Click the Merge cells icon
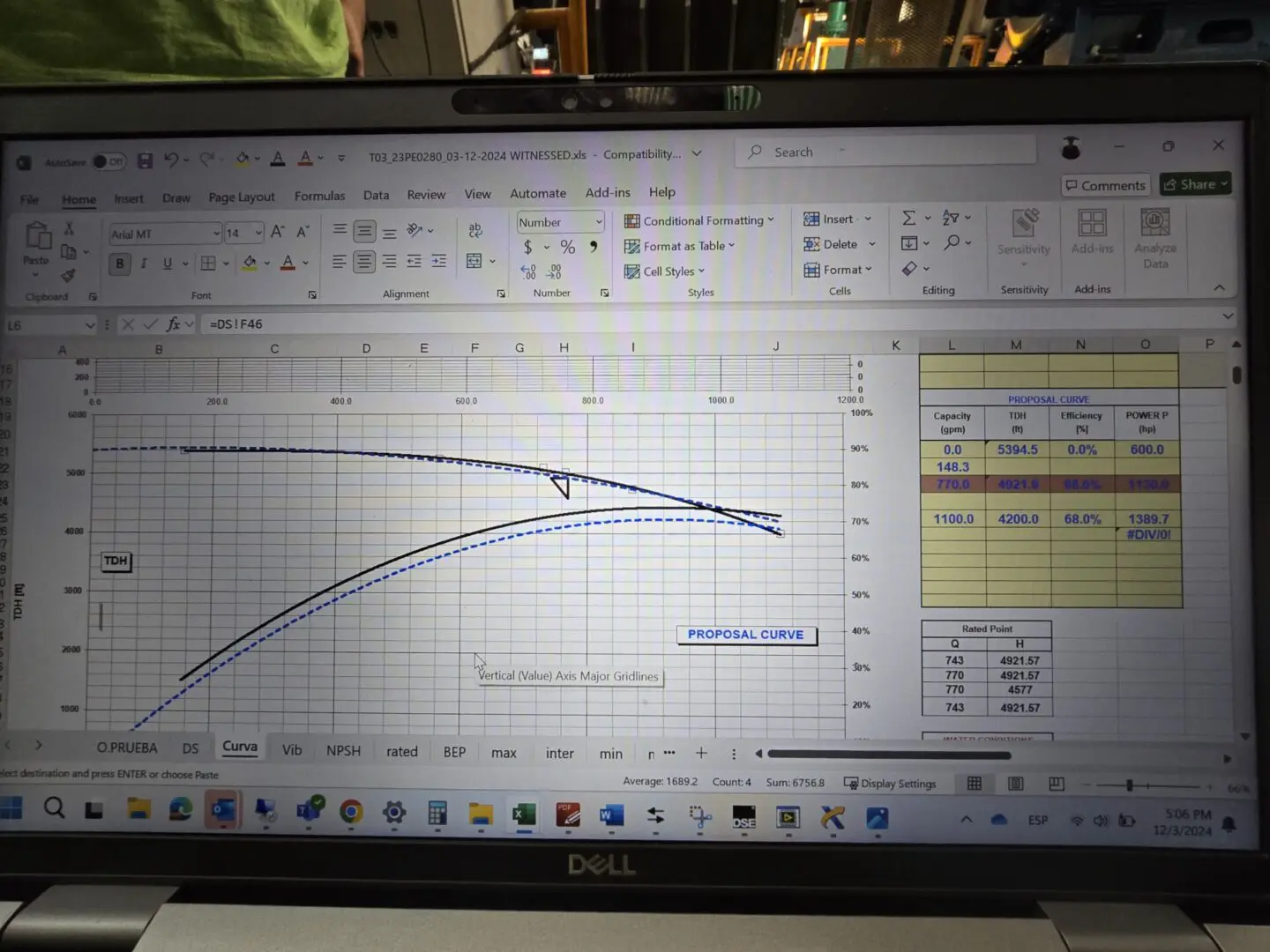The width and height of the screenshot is (1270, 952). pos(474,261)
